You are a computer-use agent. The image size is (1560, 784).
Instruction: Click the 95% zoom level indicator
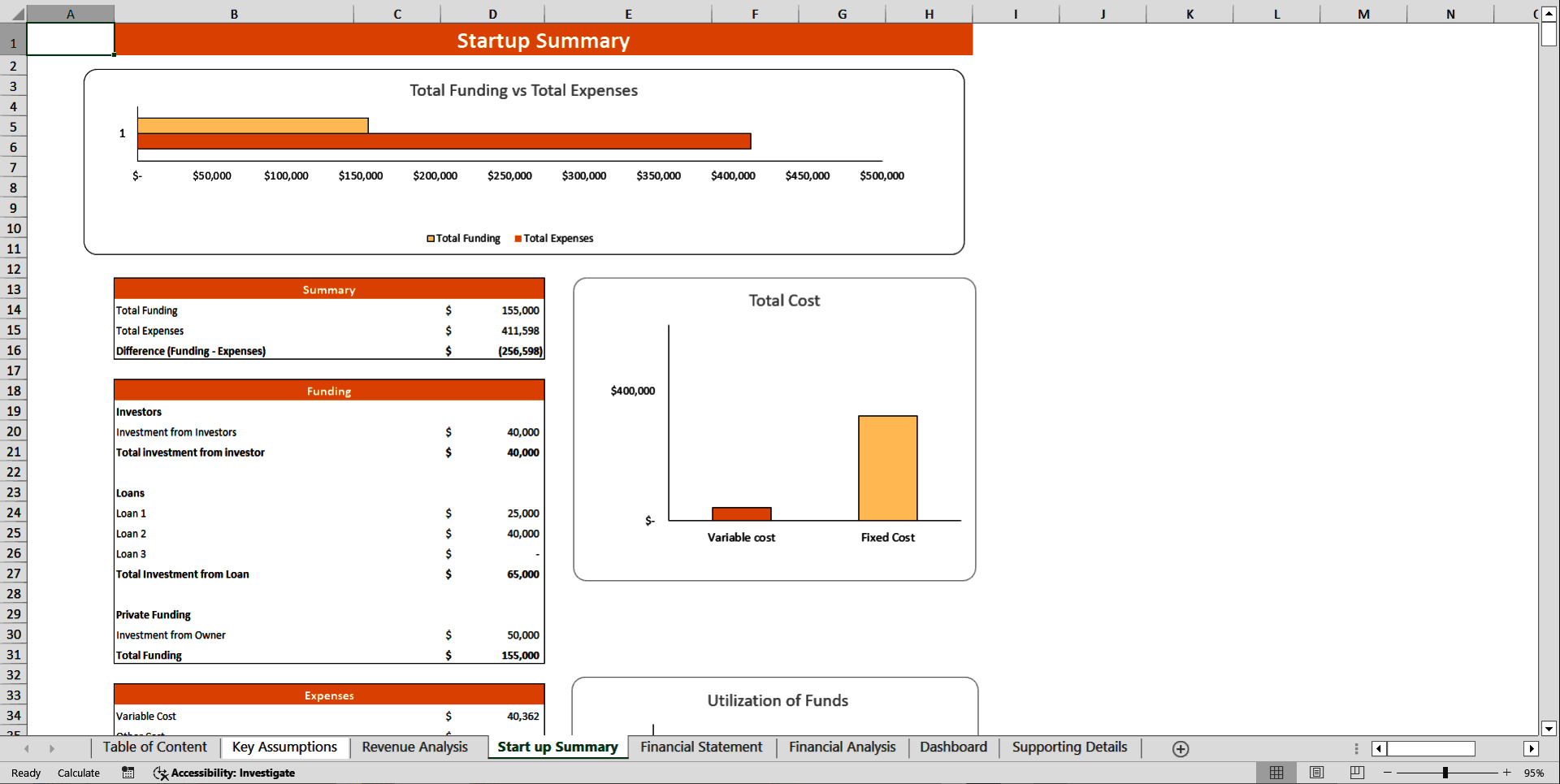click(x=1534, y=773)
